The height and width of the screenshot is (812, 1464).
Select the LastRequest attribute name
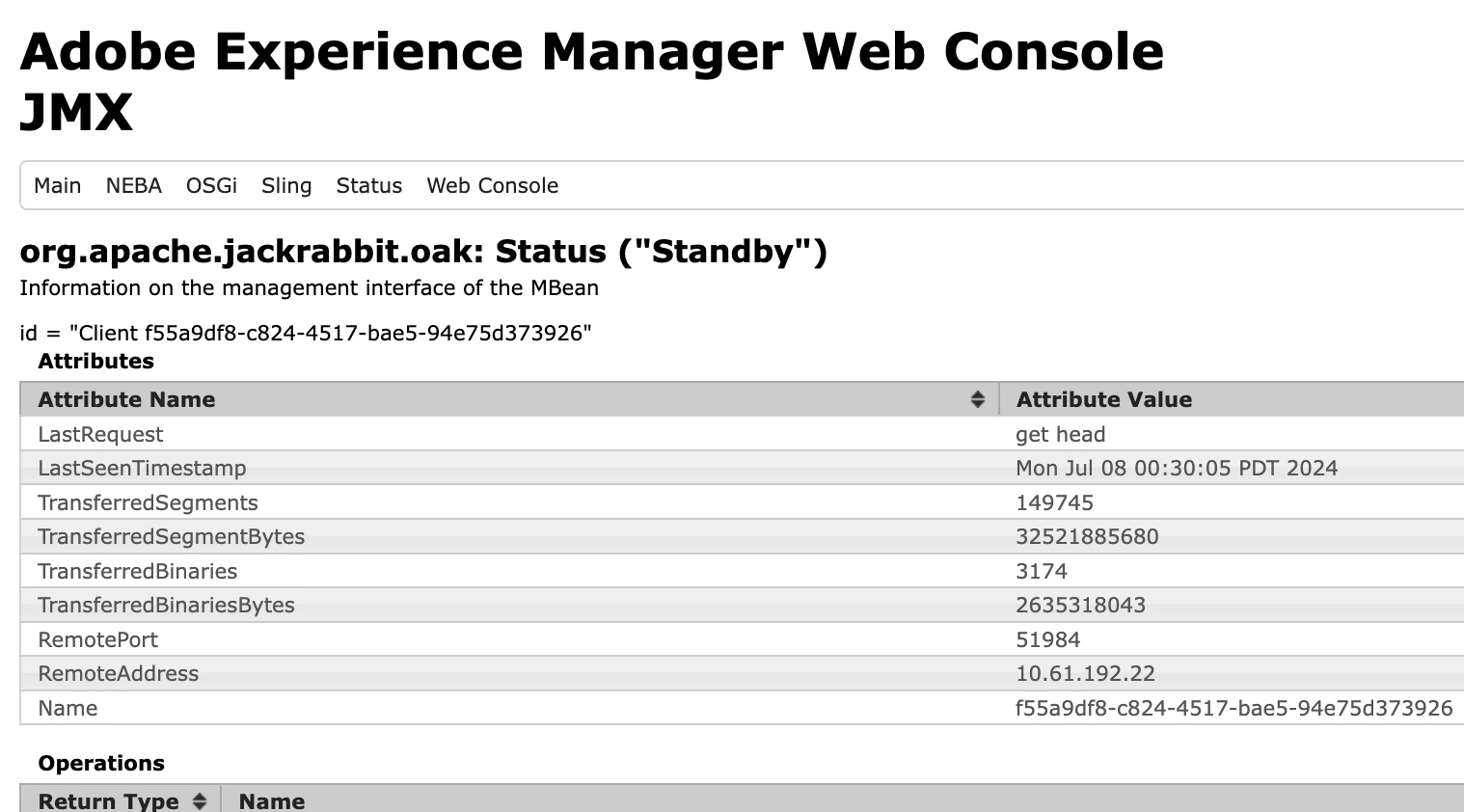[100, 434]
